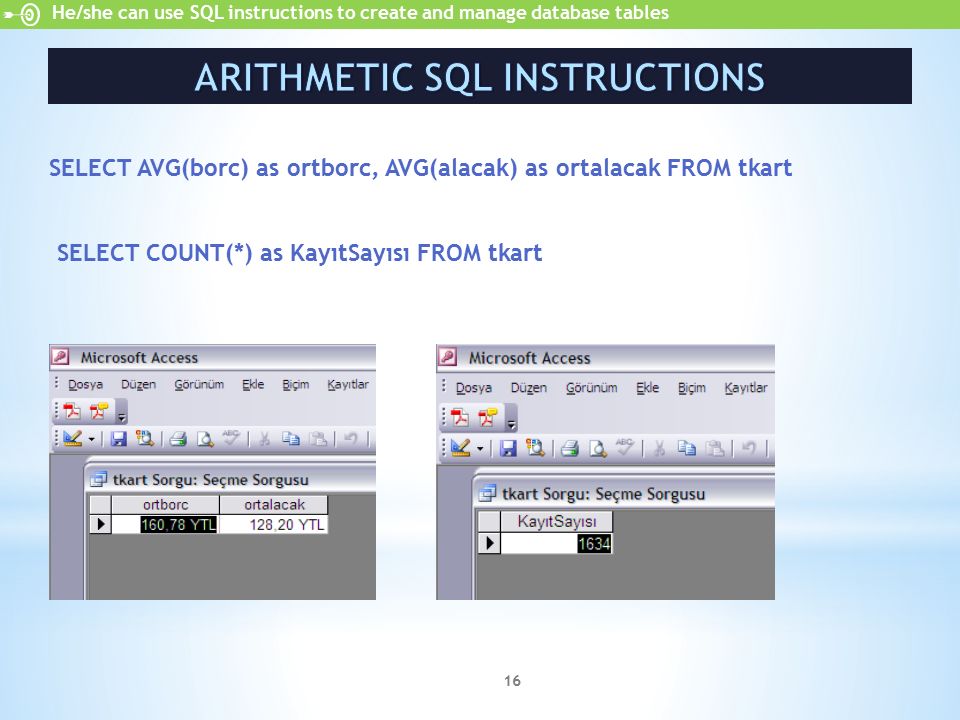Expand PDF toolbar options in KayıtSayısı window

coord(511,424)
